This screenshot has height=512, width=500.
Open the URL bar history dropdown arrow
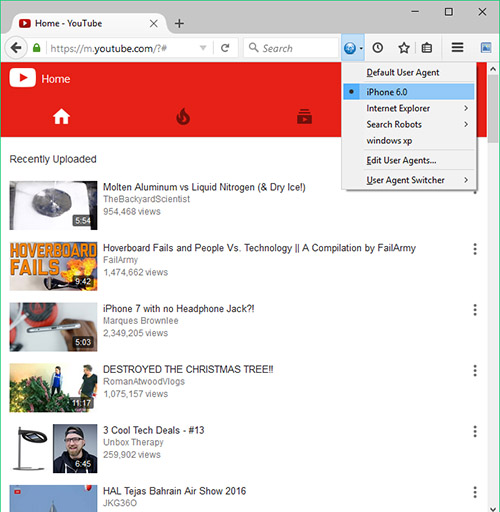point(203,48)
